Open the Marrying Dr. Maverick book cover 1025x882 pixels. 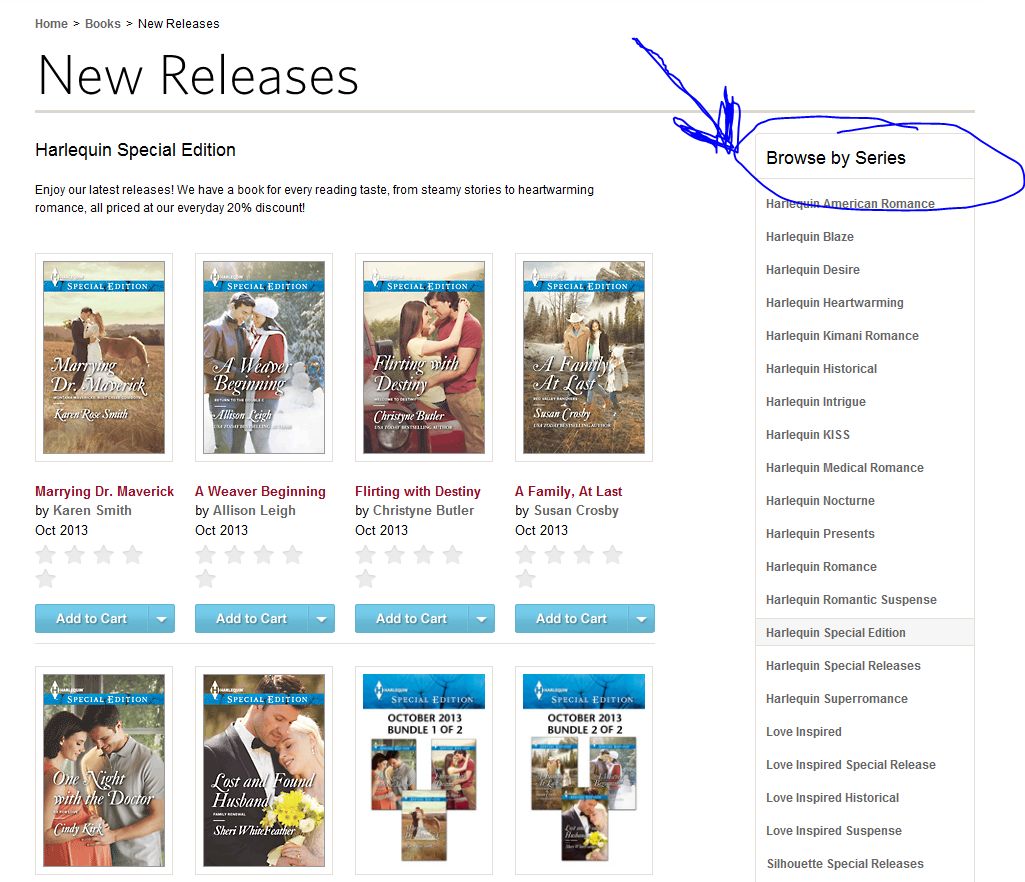pos(104,358)
